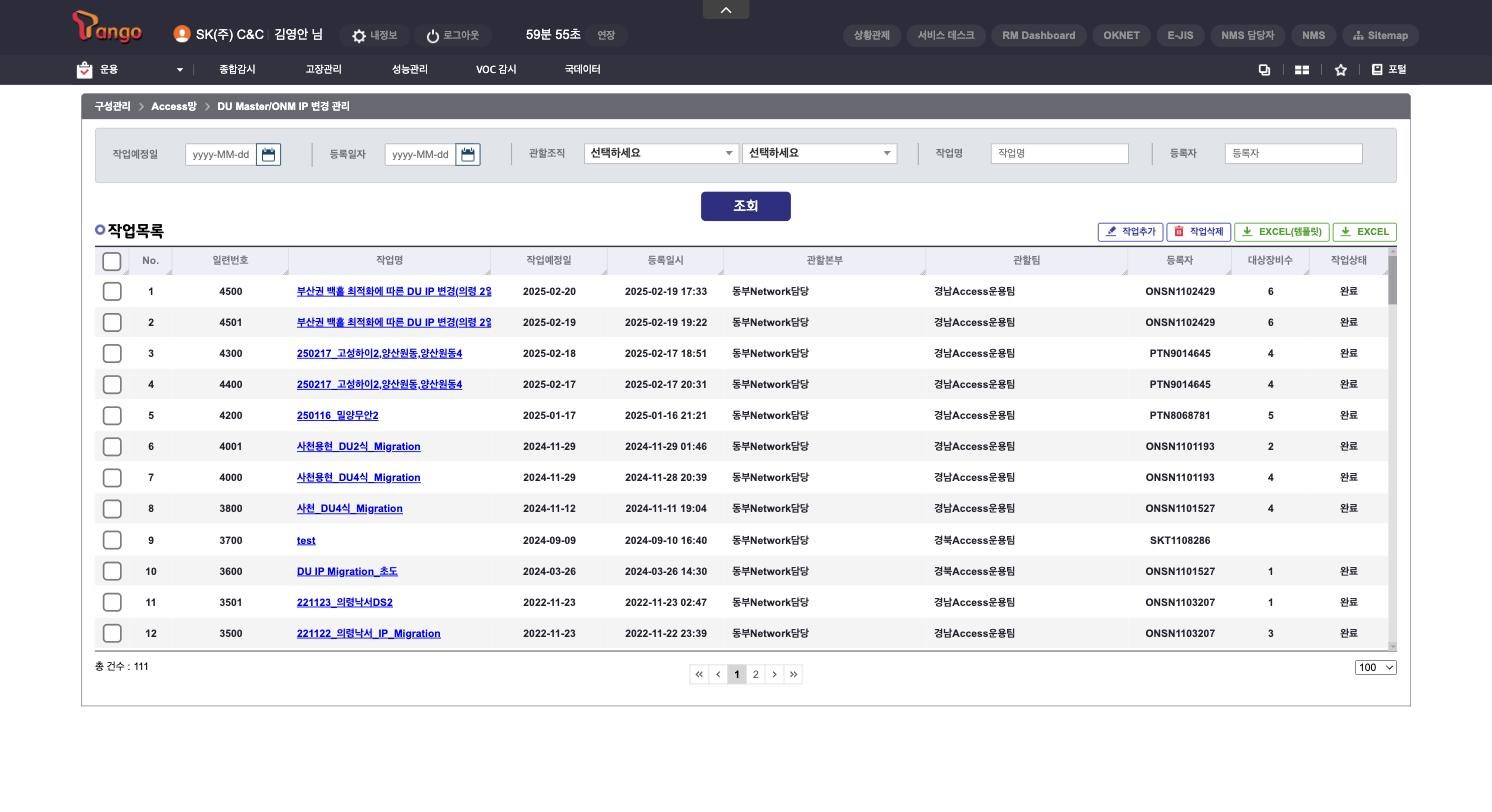Open 내정보 settings gear
1492x812 pixels.
(359, 36)
